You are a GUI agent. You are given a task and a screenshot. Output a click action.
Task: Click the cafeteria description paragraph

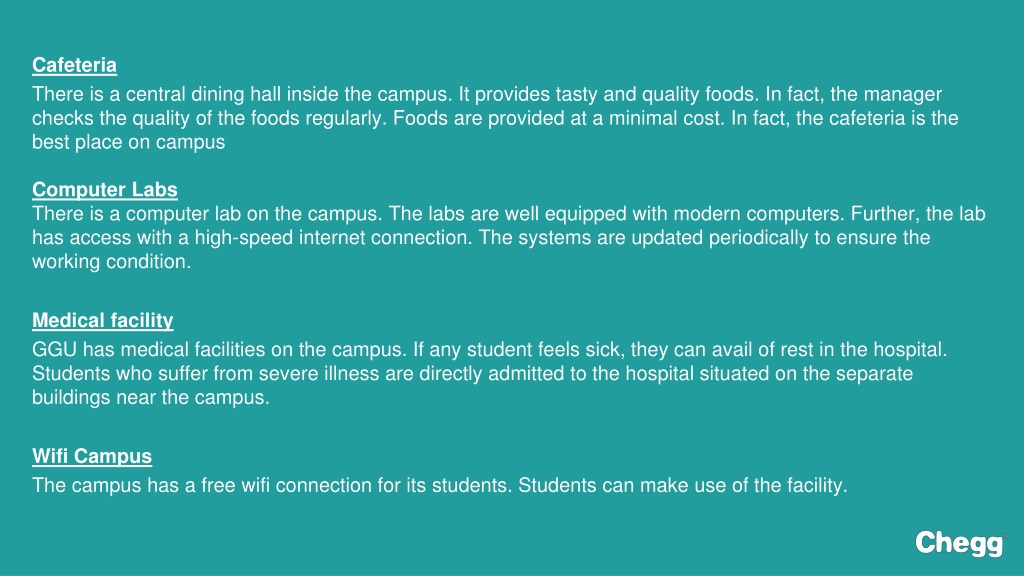(495, 118)
